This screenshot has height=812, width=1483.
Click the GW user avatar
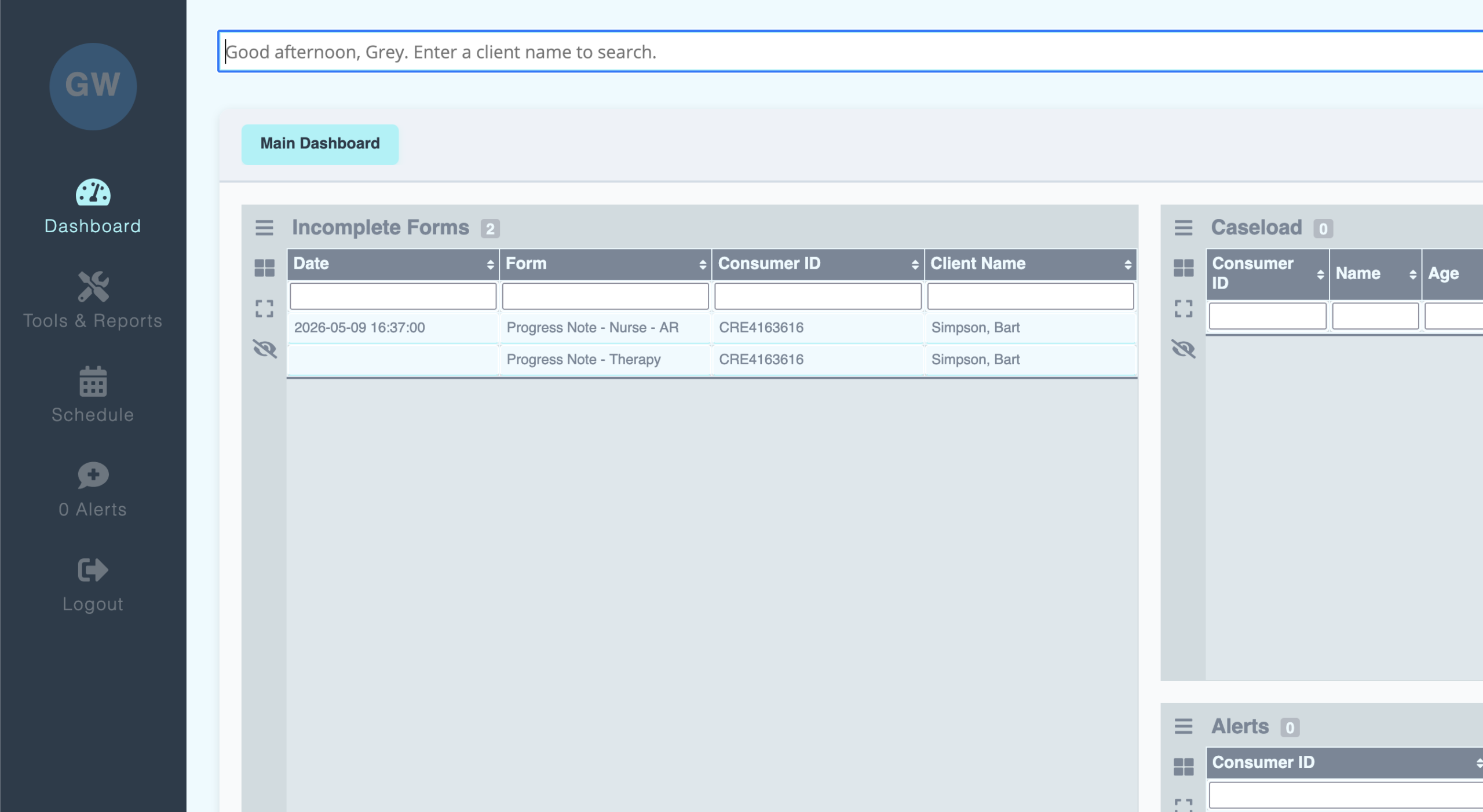click(93, 86)
